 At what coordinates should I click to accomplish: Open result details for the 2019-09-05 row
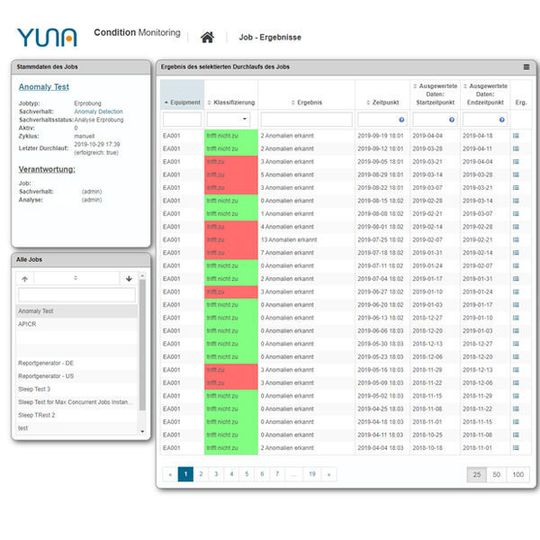(x=516, y=162)
